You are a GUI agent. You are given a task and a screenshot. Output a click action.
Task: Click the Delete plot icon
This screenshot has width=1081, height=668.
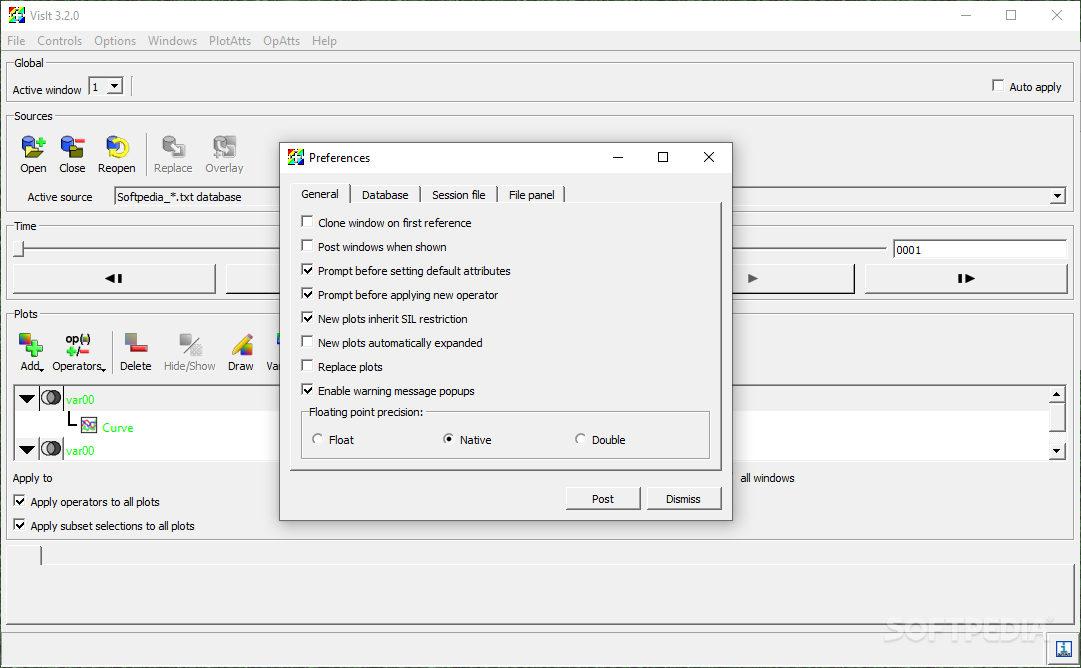(135, 345)
